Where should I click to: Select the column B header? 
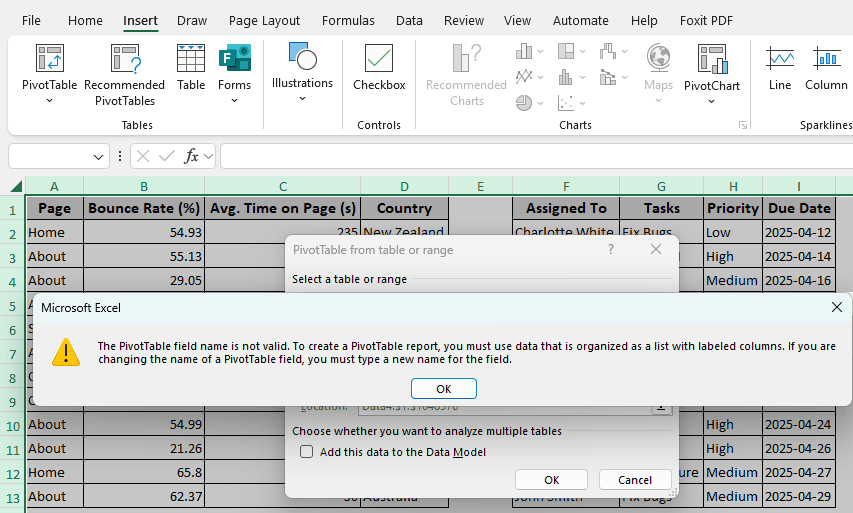tap(144, 186)
